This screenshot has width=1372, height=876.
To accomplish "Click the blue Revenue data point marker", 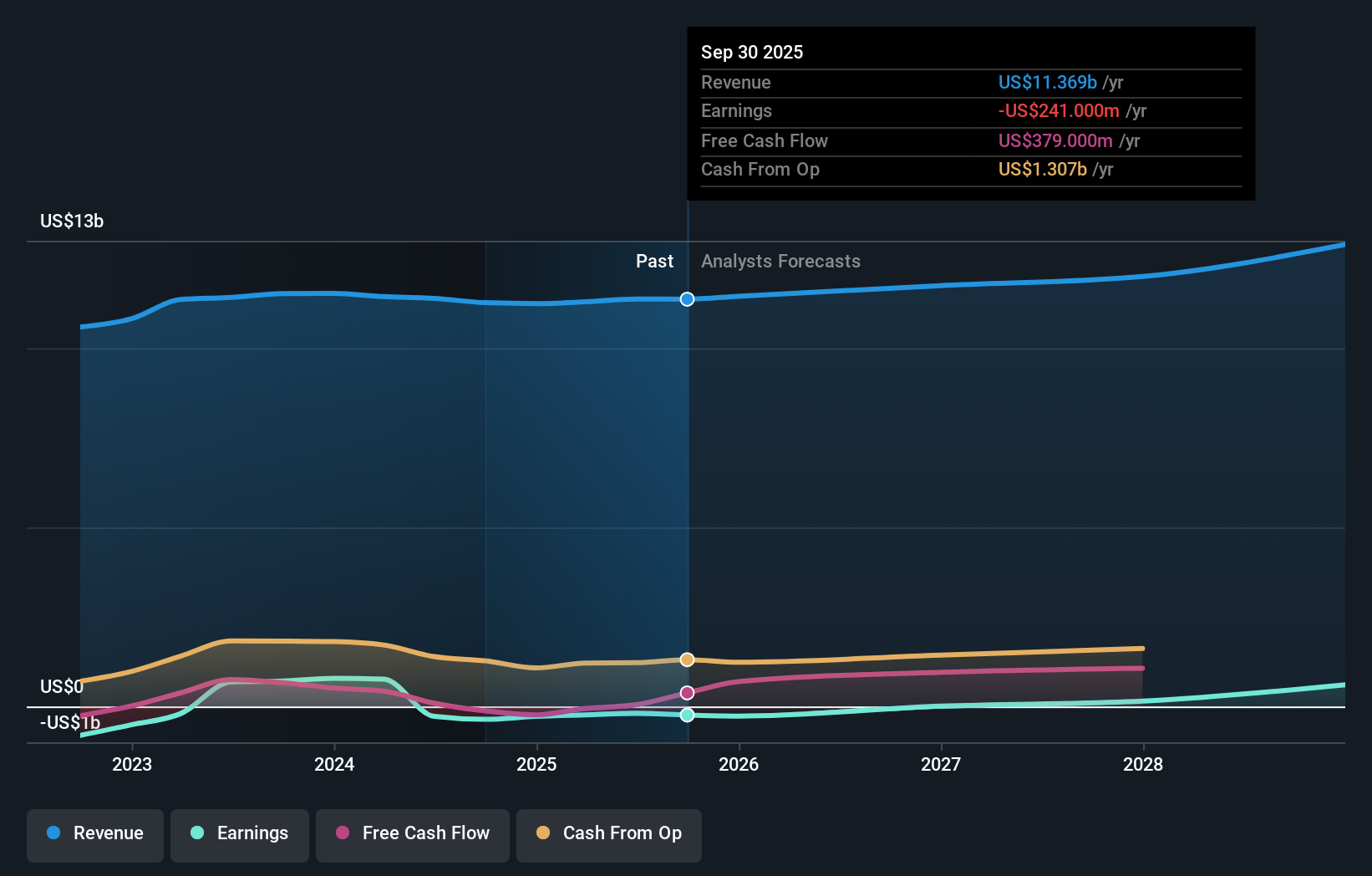I will point(687,299).
